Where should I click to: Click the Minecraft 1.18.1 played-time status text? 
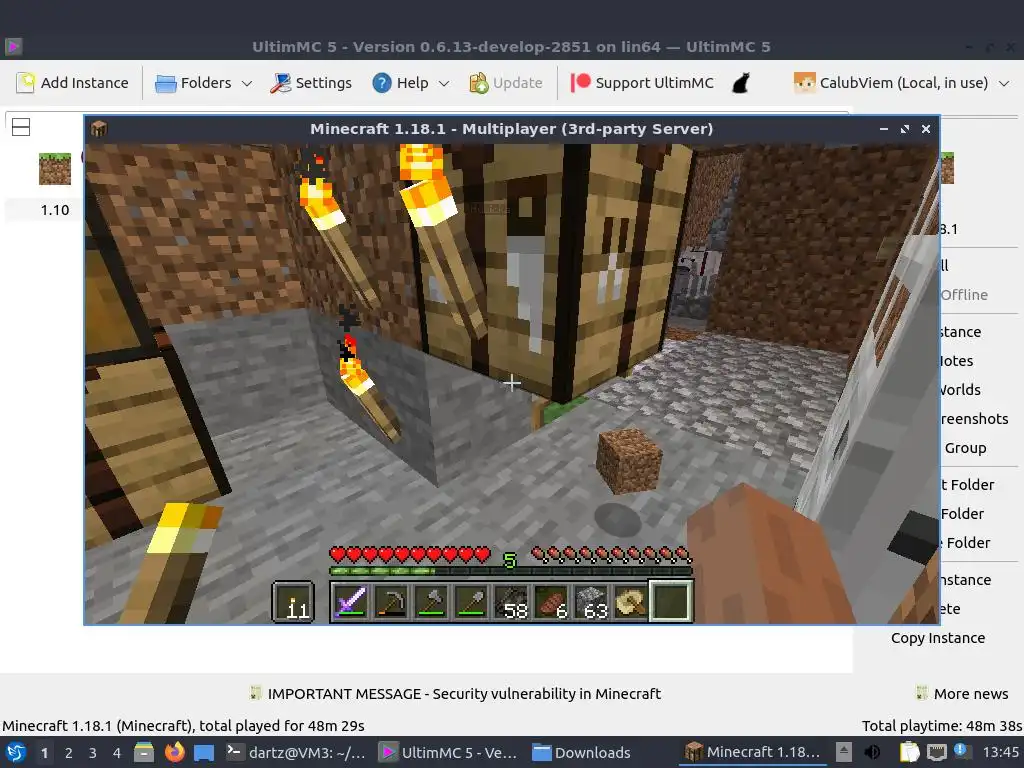(x=184, y=726)
